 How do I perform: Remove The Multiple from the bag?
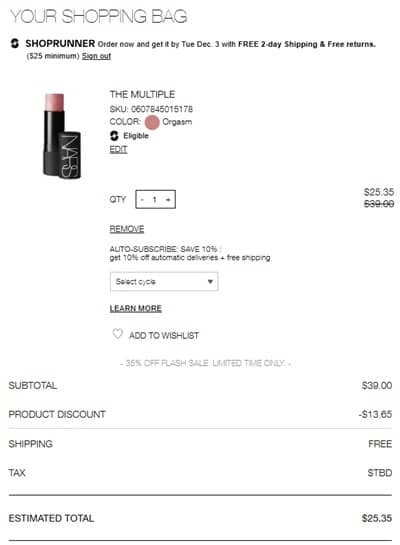[127, 229]
